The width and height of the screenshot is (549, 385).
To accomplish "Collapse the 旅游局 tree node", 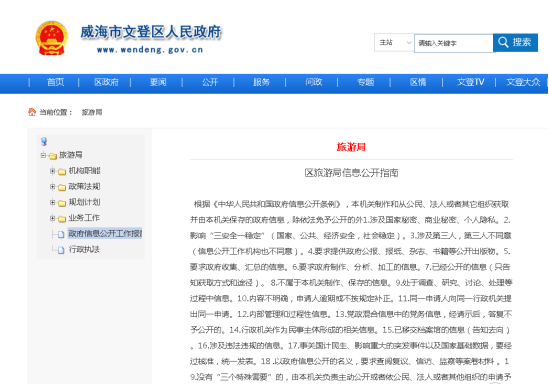I will 43,155.
